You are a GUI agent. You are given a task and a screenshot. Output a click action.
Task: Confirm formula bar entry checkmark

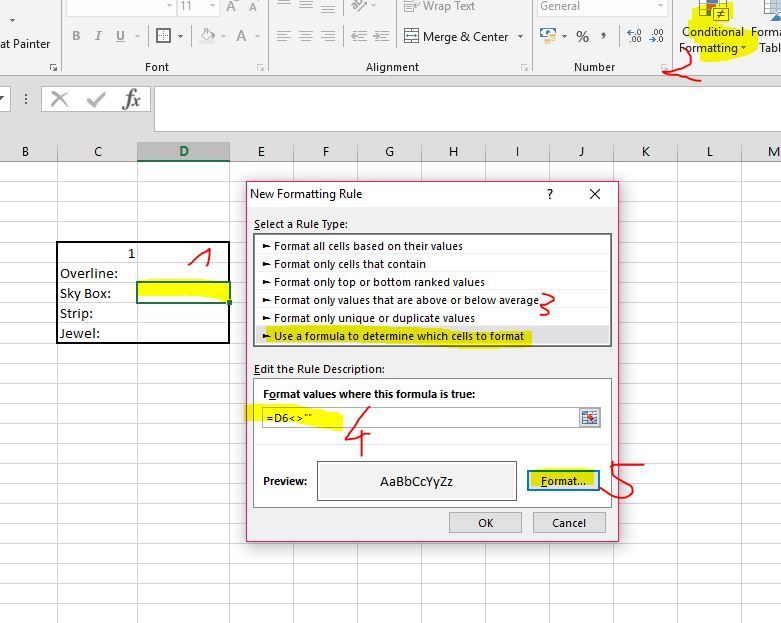pyautogui.click(x=95, y=99)
